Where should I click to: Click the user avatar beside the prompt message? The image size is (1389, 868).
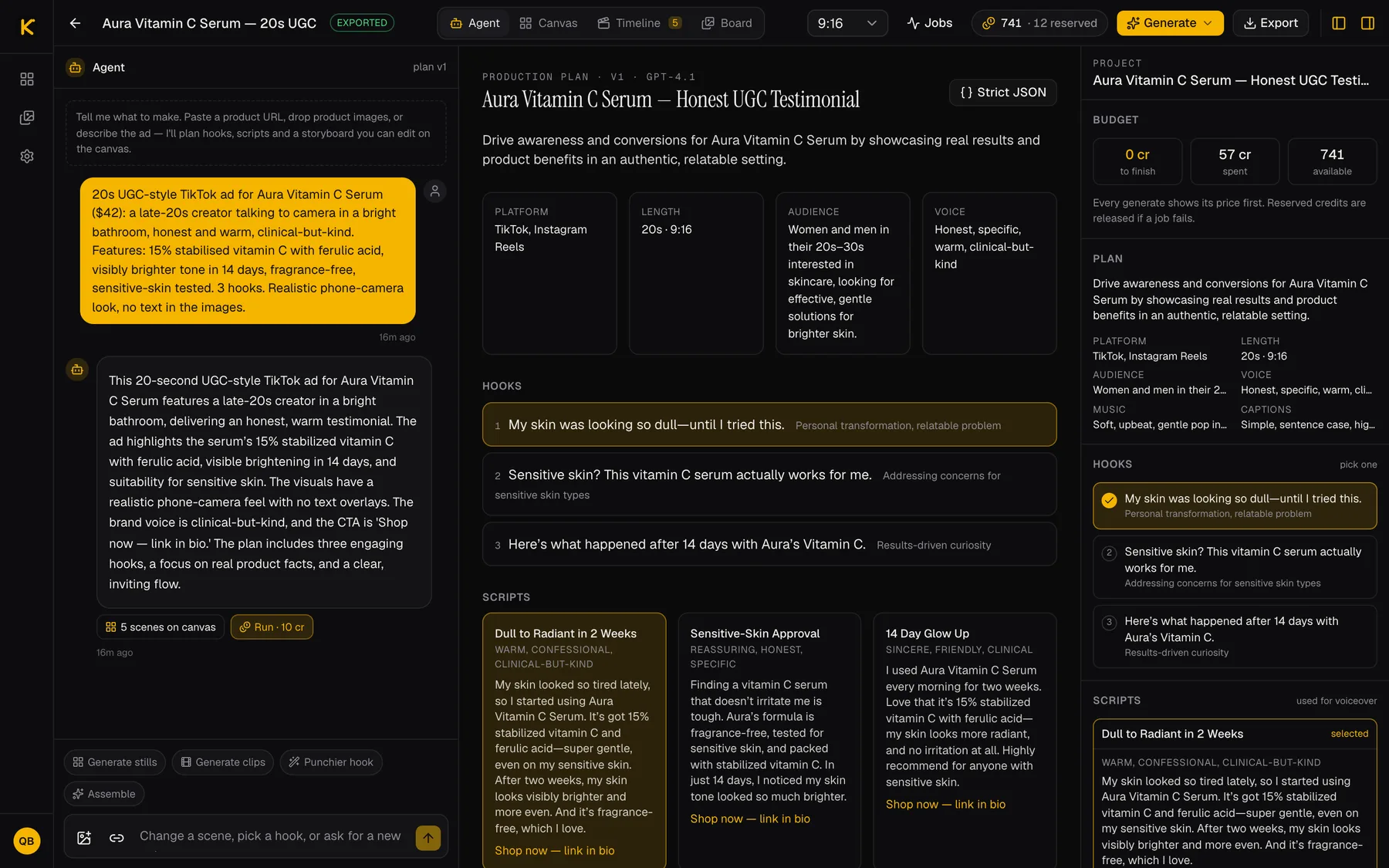click(435, 191)
